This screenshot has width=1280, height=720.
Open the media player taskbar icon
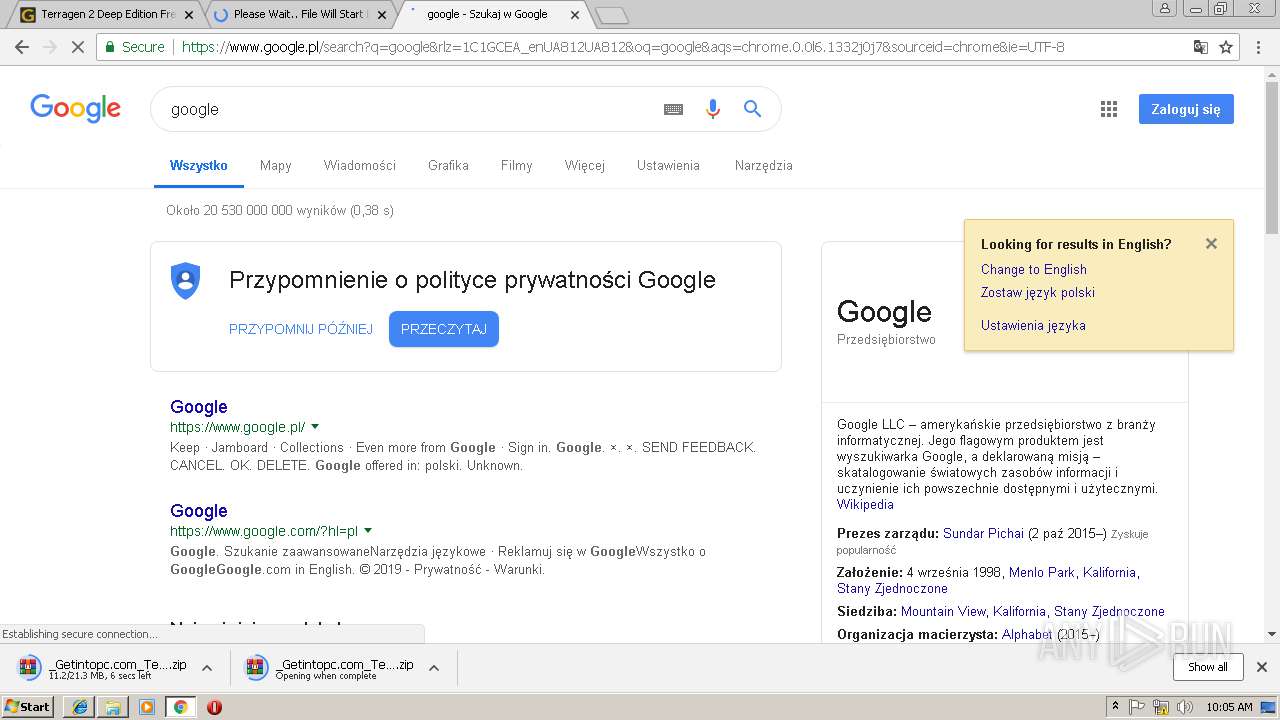pos(147,706)
